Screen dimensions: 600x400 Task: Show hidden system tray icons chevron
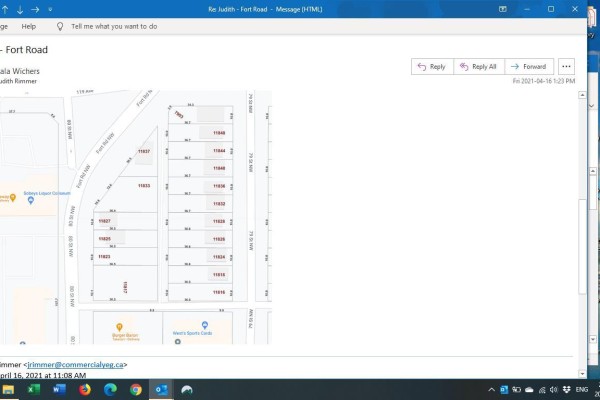[x=491, y=390]
